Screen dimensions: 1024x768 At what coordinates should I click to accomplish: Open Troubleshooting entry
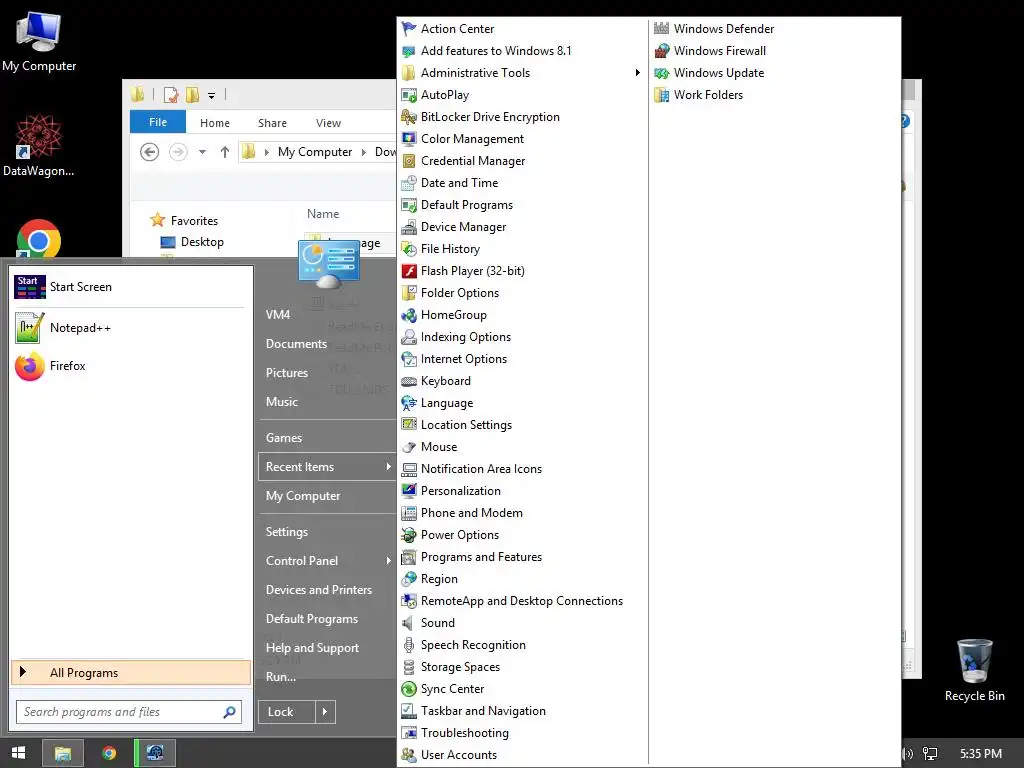[x=464, y=733]
